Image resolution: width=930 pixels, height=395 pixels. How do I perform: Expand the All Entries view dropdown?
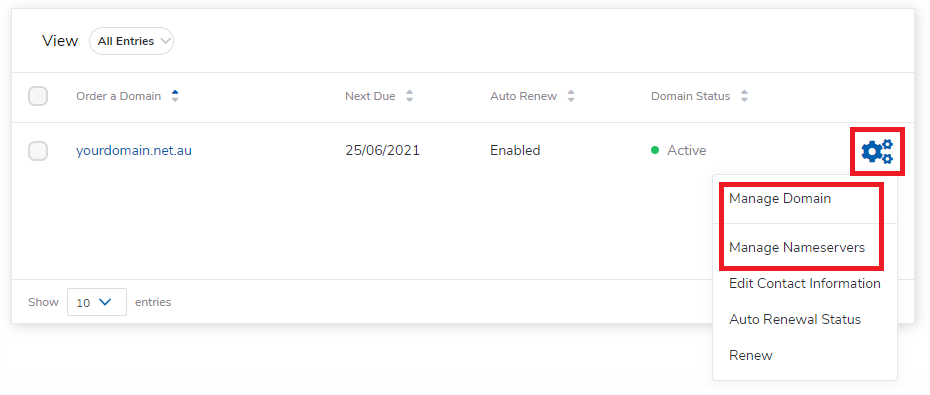[x=131, y=41]
